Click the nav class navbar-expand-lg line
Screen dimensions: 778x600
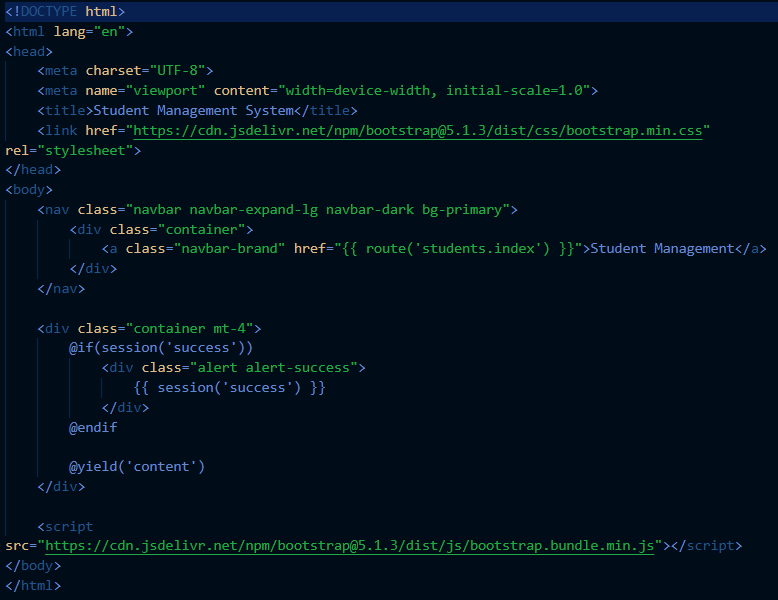[x=277, y=210]
